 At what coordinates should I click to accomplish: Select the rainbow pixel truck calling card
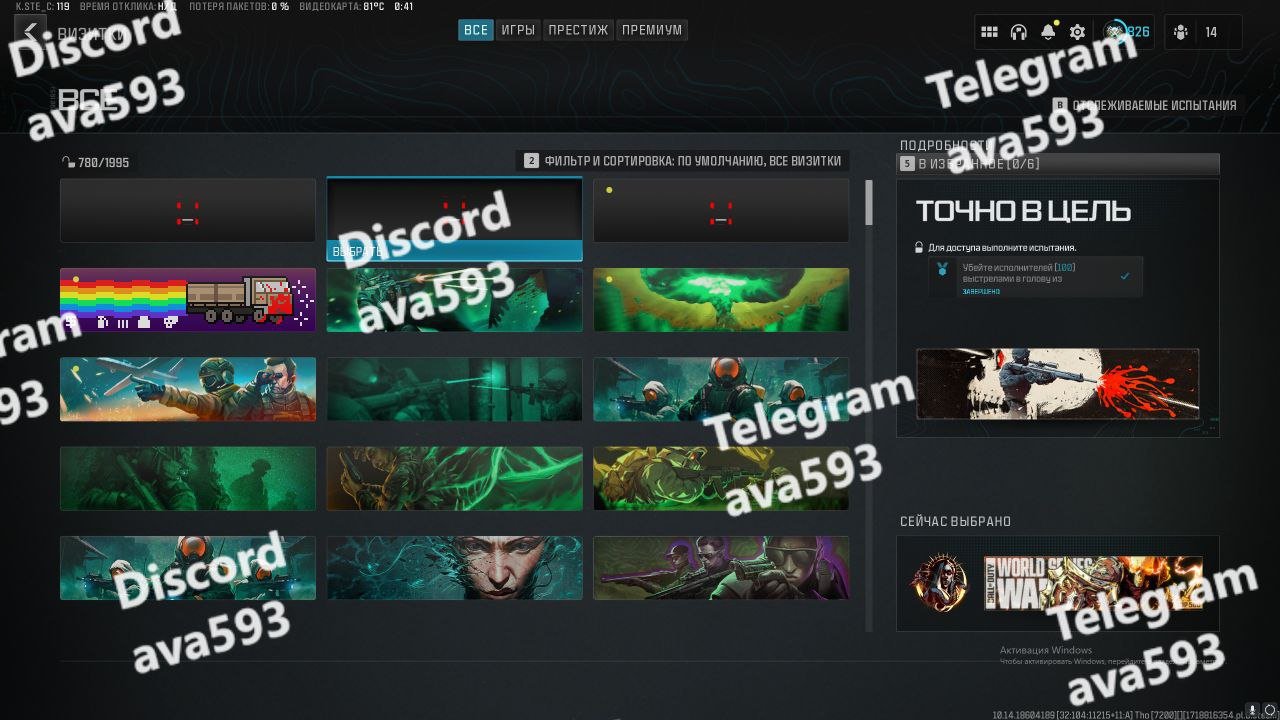(188, 300)
